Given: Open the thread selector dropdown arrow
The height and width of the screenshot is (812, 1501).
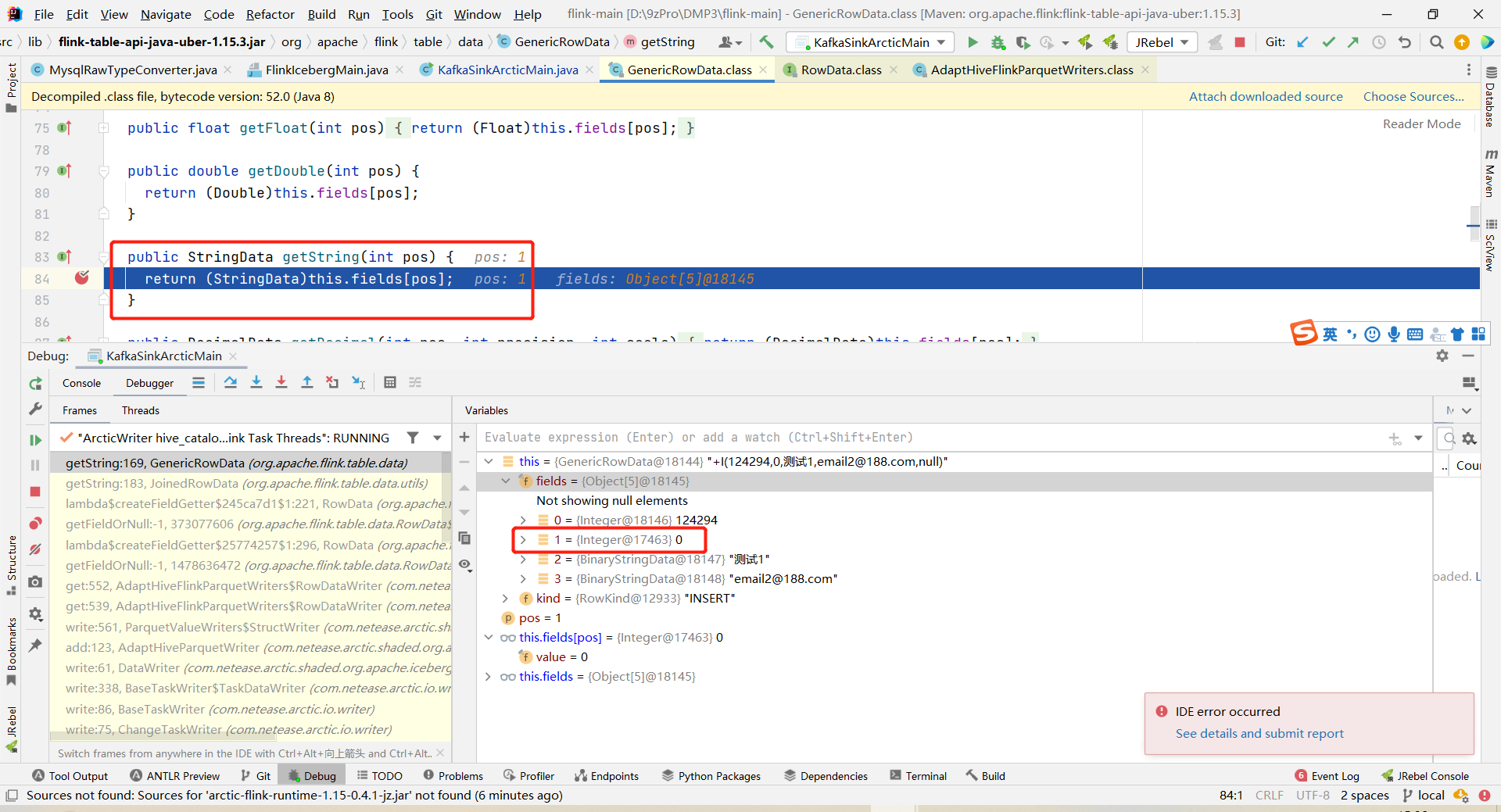Looking at the screenshot, I should pos(437,438).
